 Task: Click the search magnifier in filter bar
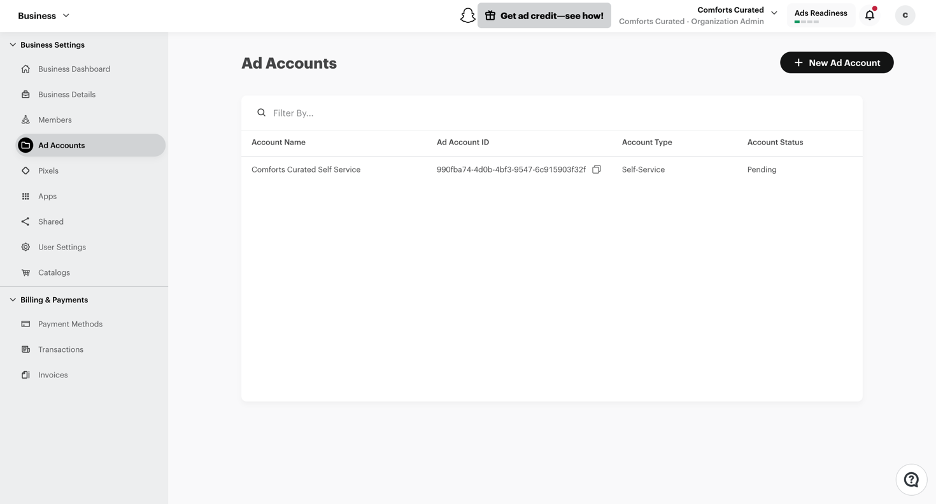point(261,112)
